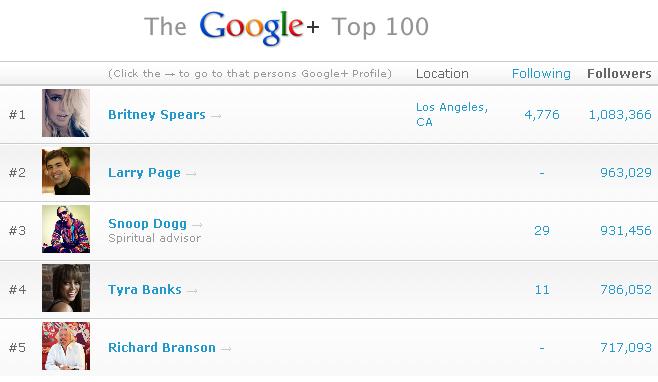Click the arrow icon next to Britney Spears
The width and height of the screenshot is (658, 382).
click(x=216, y=116)
